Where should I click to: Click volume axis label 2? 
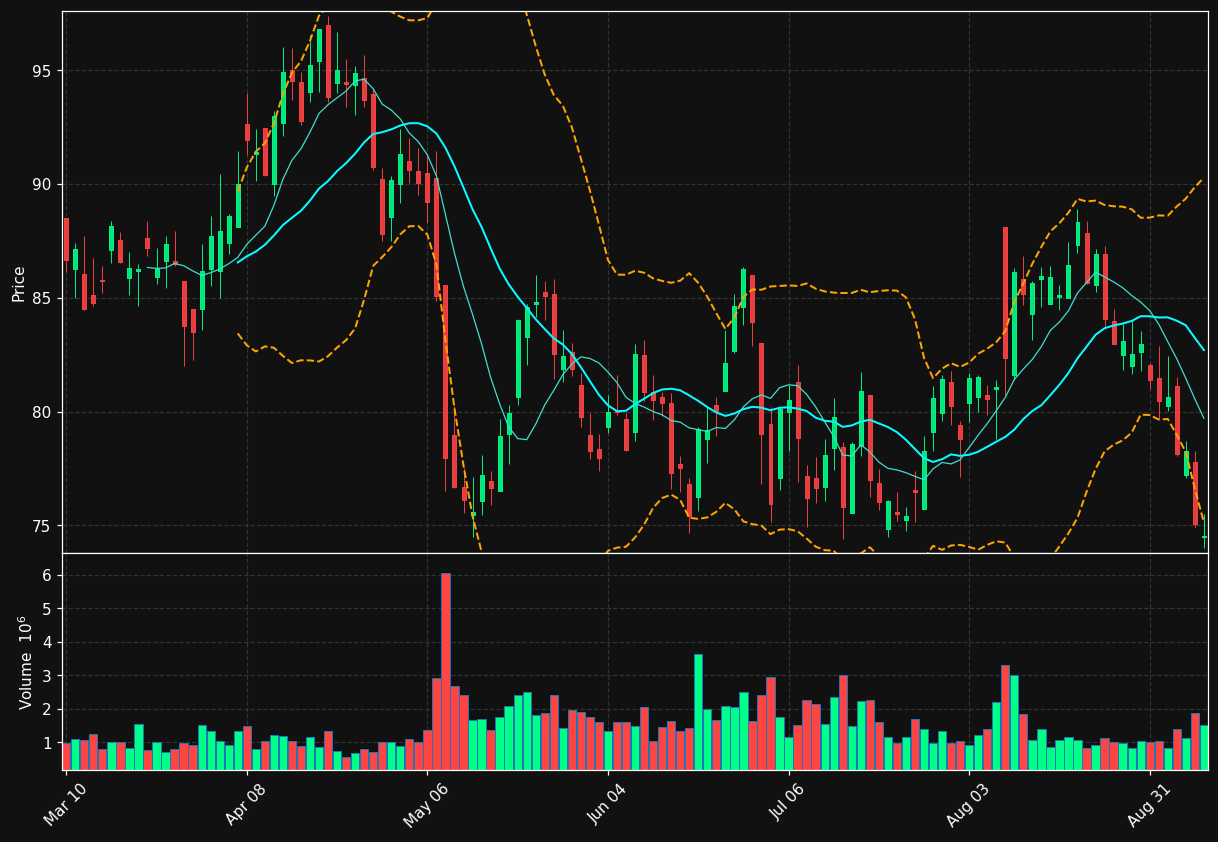pyautogui.click(x=46, y=710)
